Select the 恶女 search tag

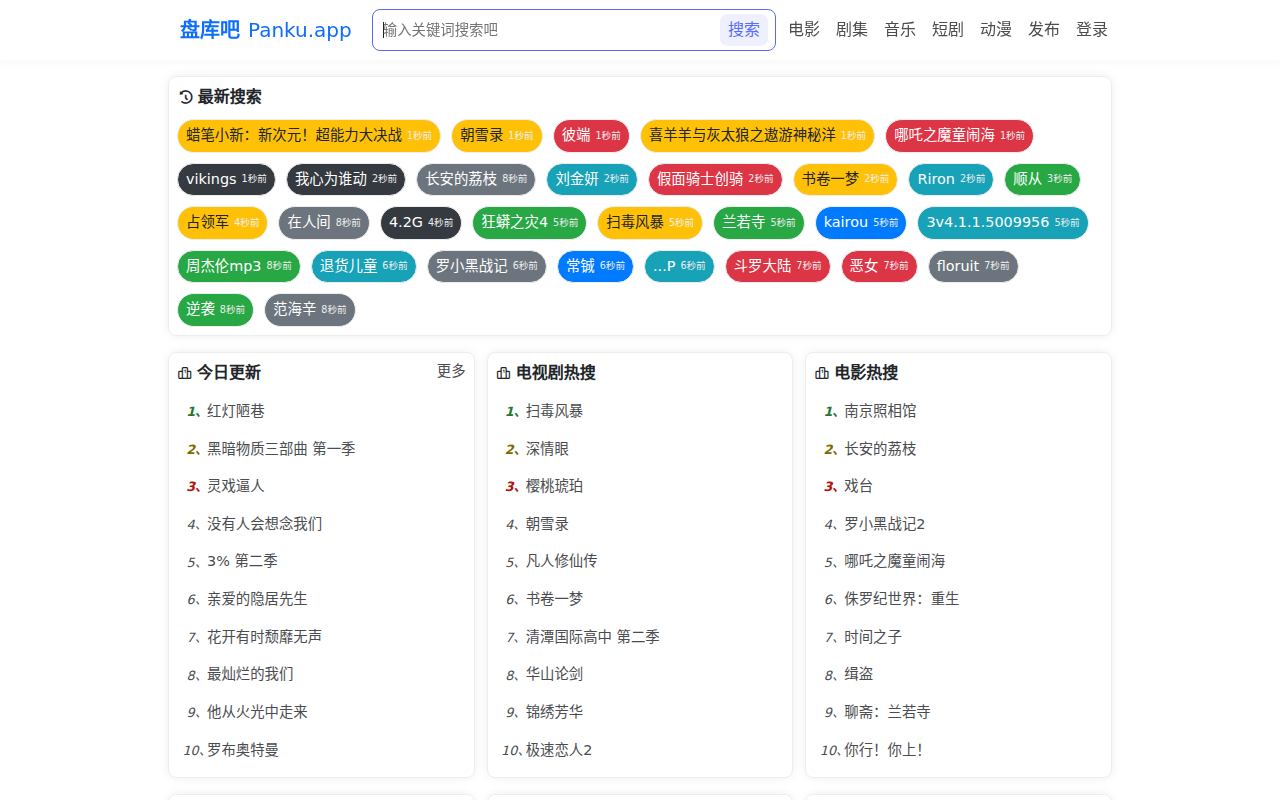coord(879,266)
